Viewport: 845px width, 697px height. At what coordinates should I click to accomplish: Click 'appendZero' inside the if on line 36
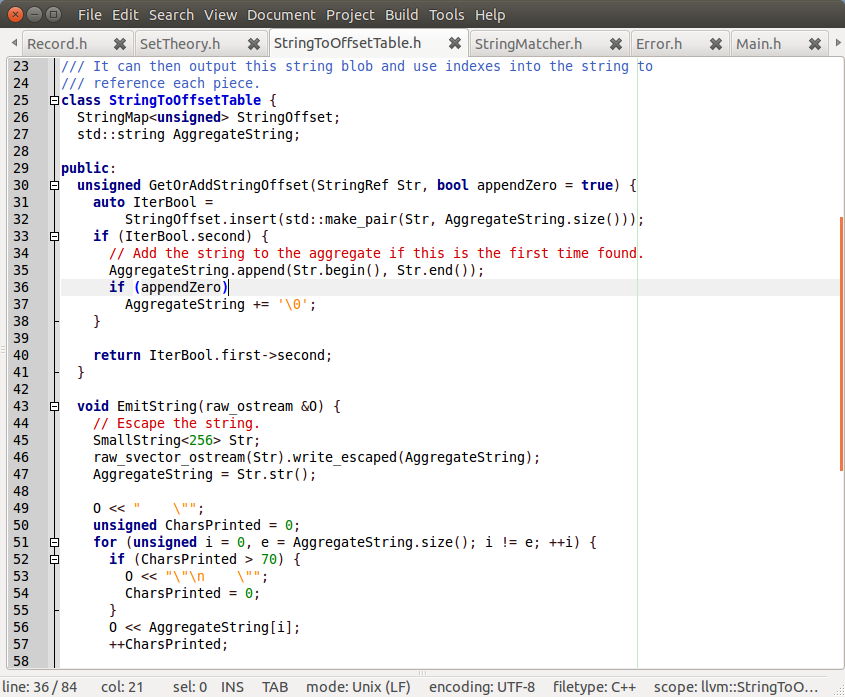(181, 287)
